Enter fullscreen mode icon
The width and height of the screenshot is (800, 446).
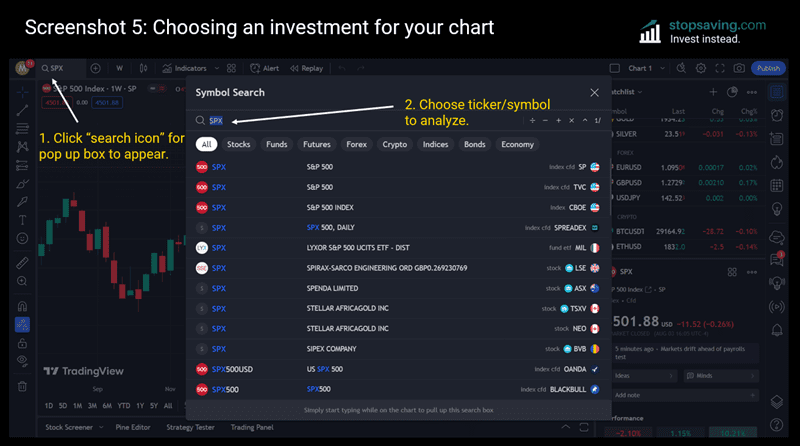720,68
